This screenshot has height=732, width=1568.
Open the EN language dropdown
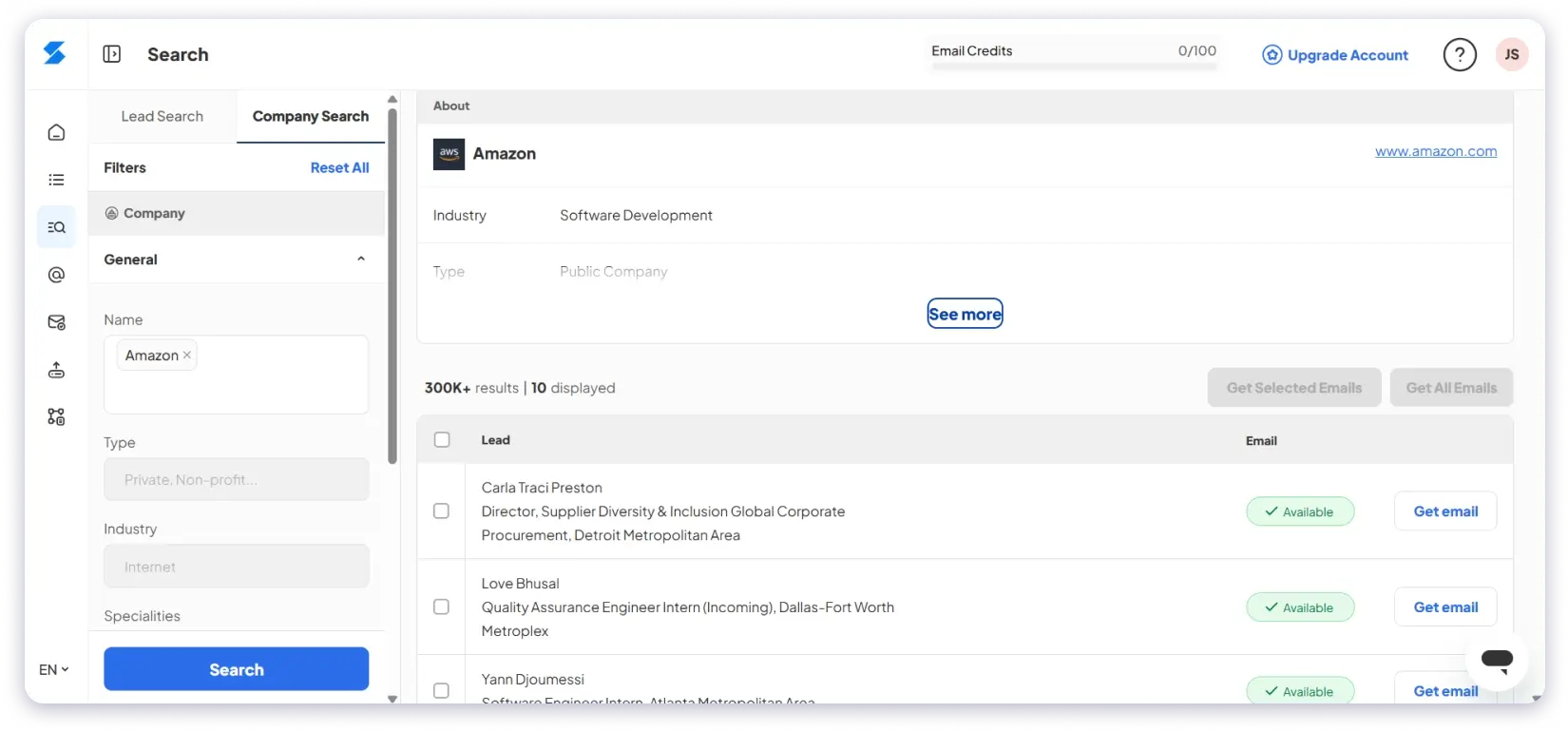click(x=53, y=669)
